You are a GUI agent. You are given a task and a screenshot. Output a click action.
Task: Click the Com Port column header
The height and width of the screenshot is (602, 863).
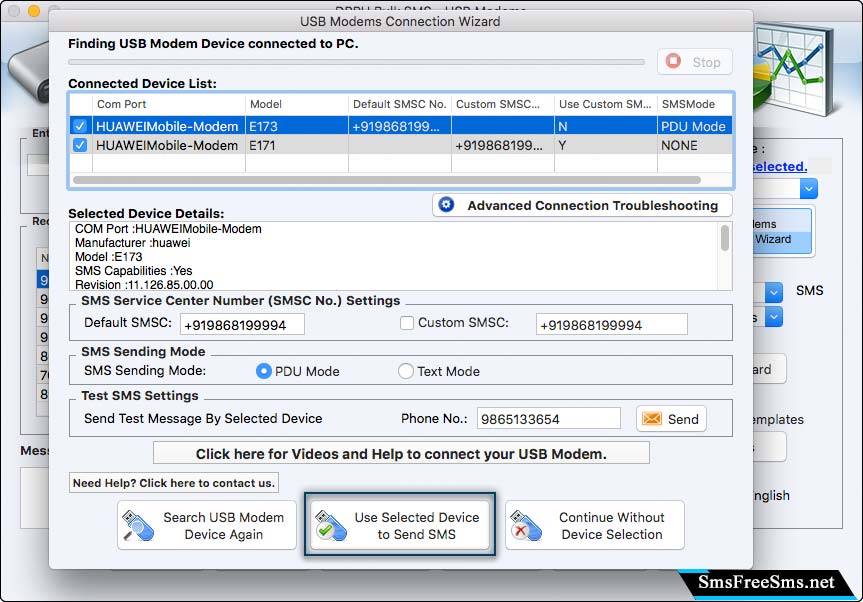[x=168, y=104]
